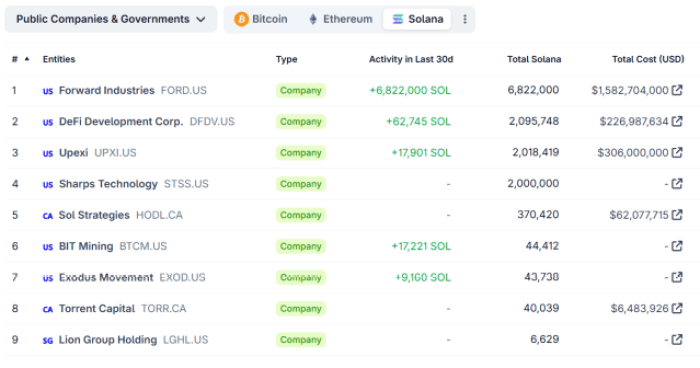Click the HODL.CA ticker symbol
This screenshot has width=700, height=368.
[159, 215]
